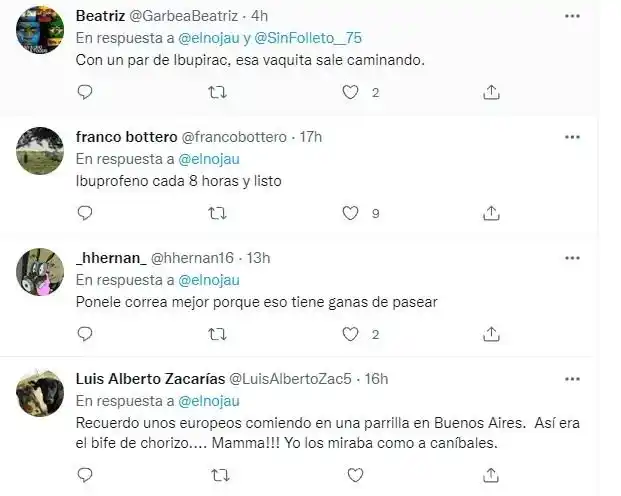Retweet _hhernan_'s tweet
This screenshot has height=496, width=621.
[x=216, y=332]
